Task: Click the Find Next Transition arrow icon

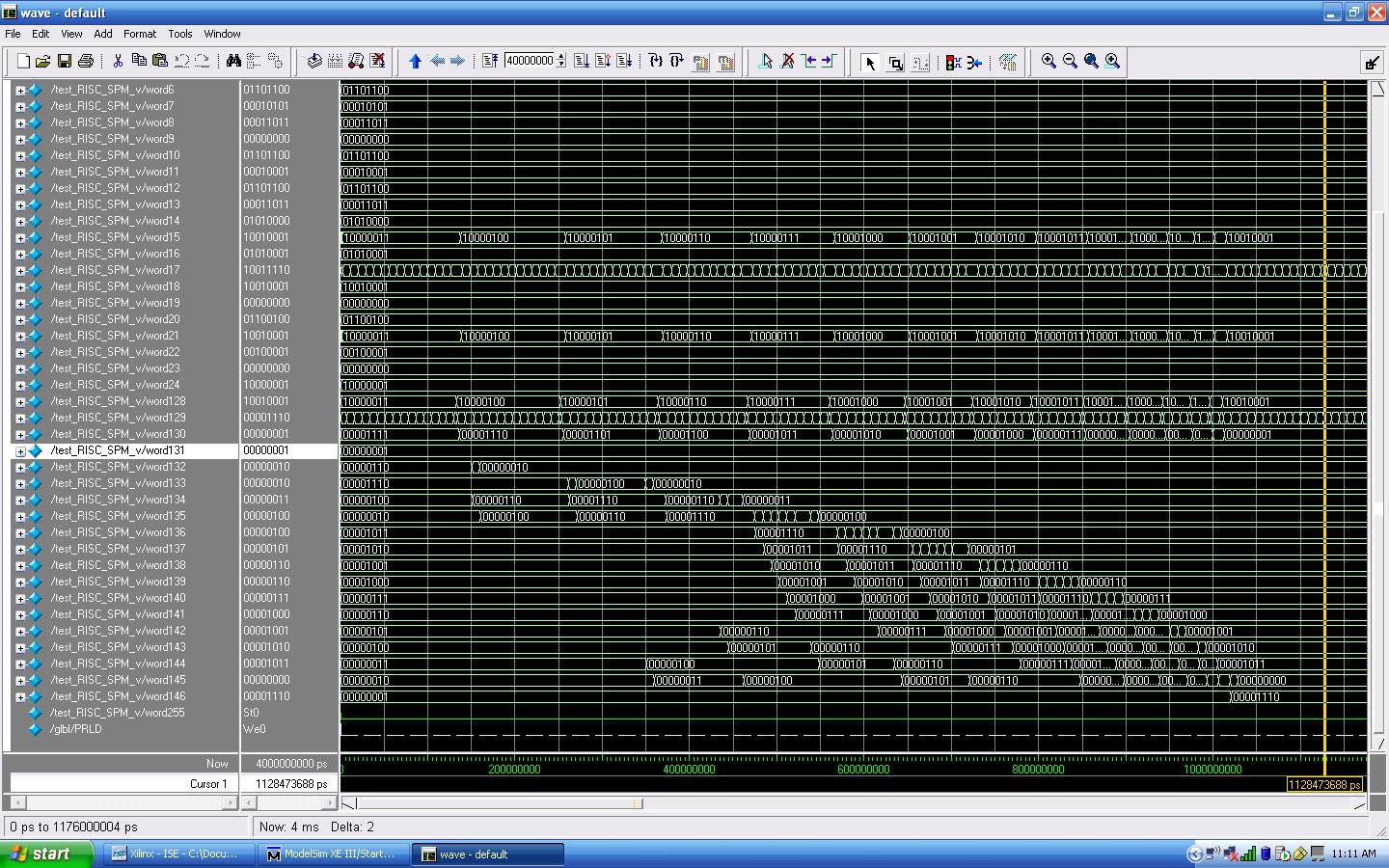Action: click(828, 61)
